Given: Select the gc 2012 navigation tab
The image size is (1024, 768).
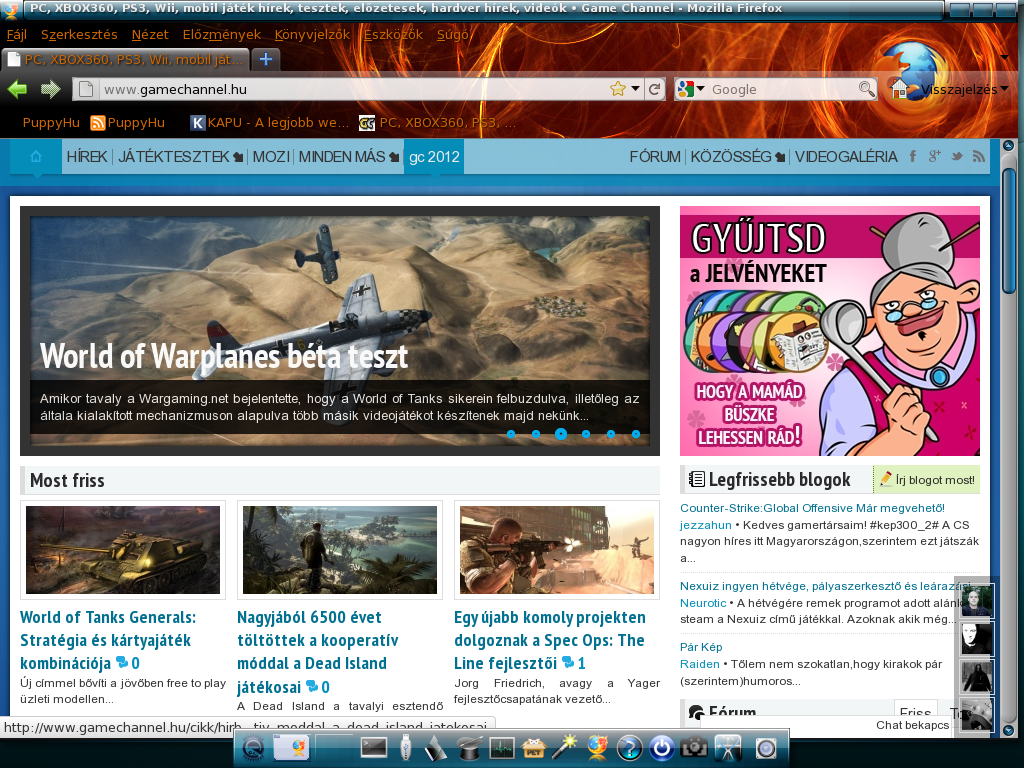Looking at the screenshot, I should 434,157.
